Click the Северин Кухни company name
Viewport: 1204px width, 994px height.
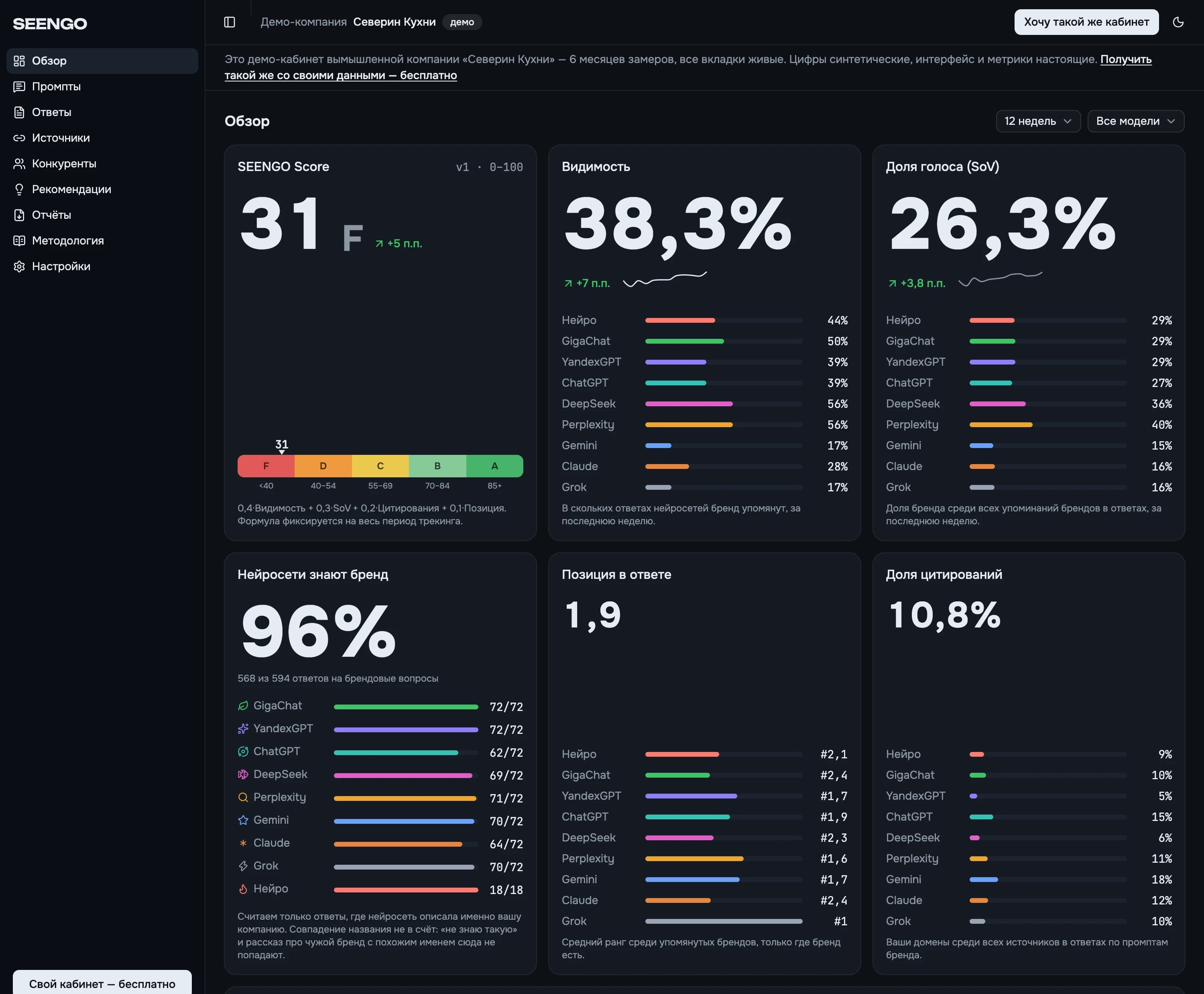click(x=395, y=22)
